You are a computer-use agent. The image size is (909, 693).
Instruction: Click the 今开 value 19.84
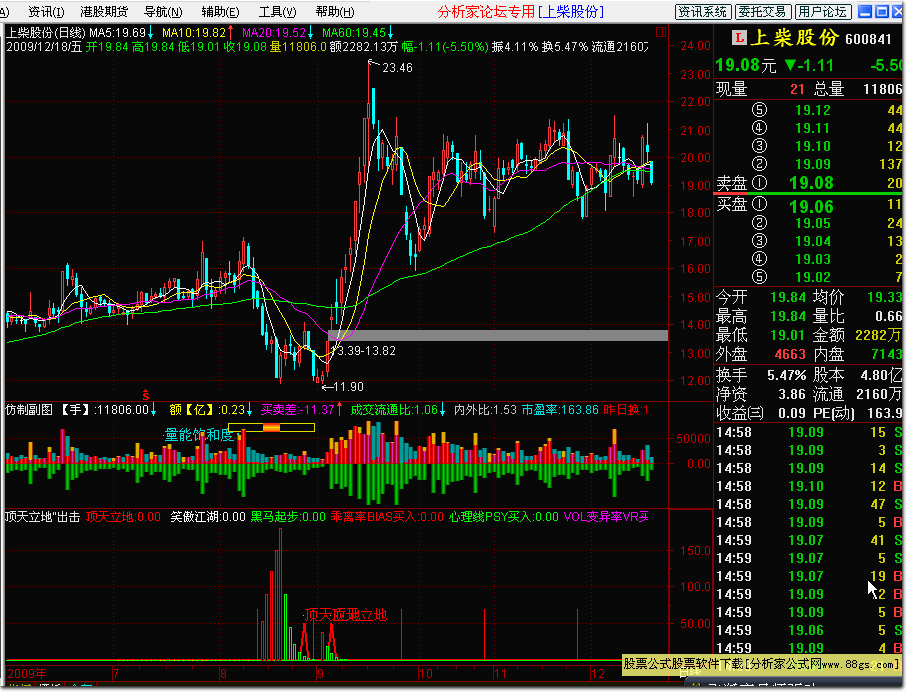(788, 297)
